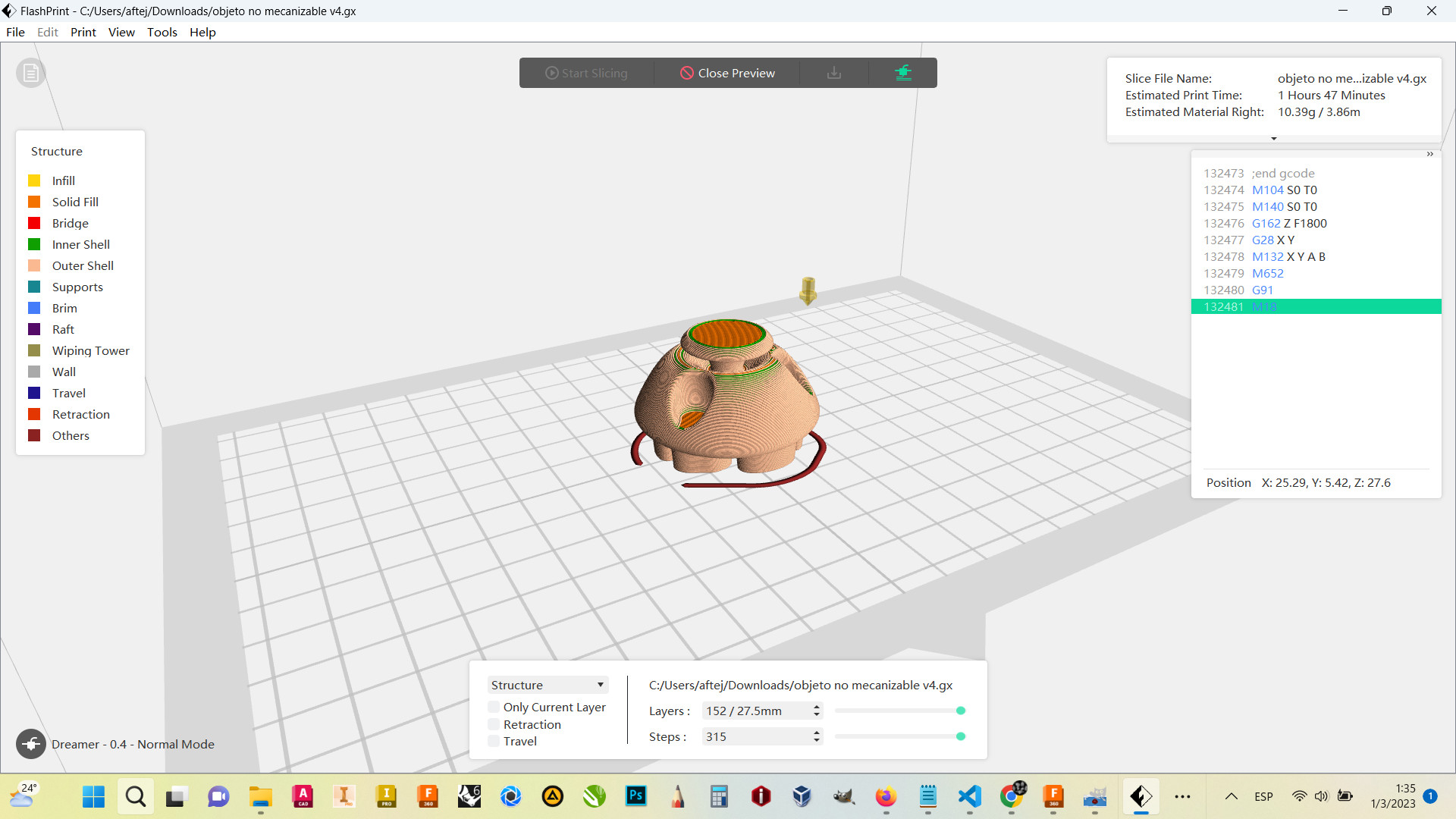
Task: Click the disabled Start Slicing button
Action: [586, 73]
